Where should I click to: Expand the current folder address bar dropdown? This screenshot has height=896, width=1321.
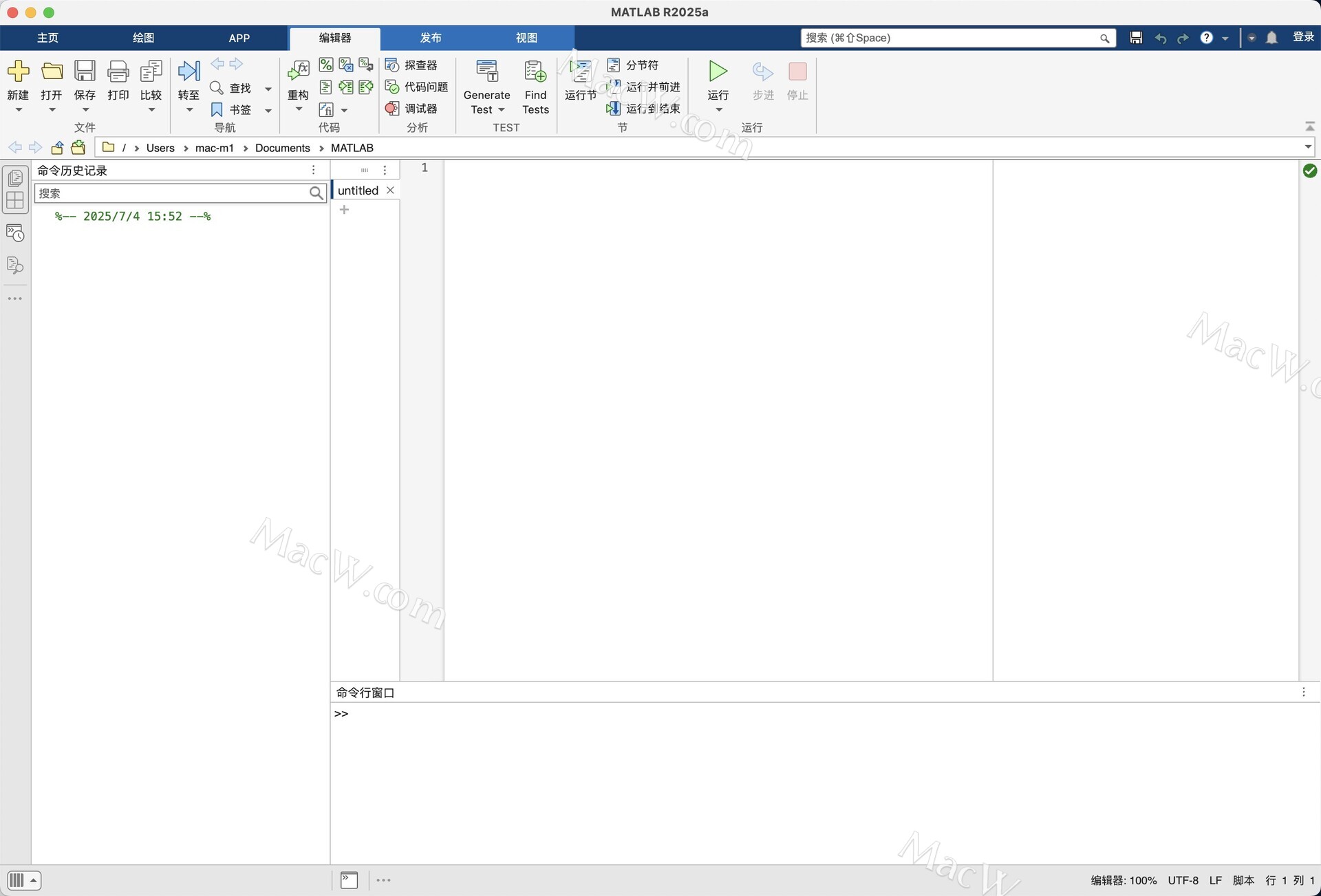pos(1308,147)
